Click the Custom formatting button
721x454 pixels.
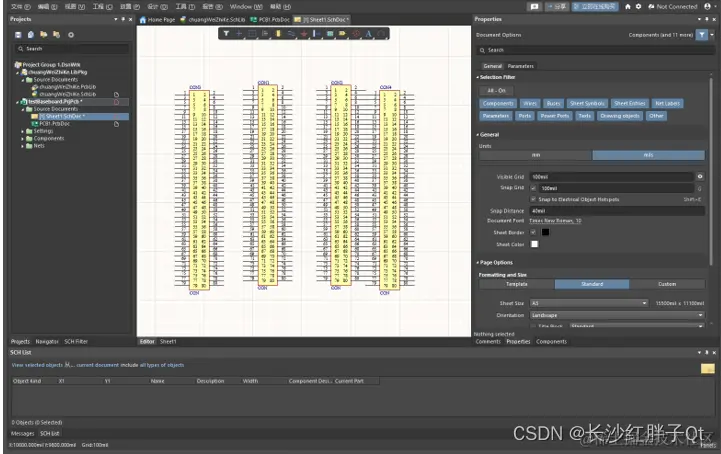[x=667, y=284]
